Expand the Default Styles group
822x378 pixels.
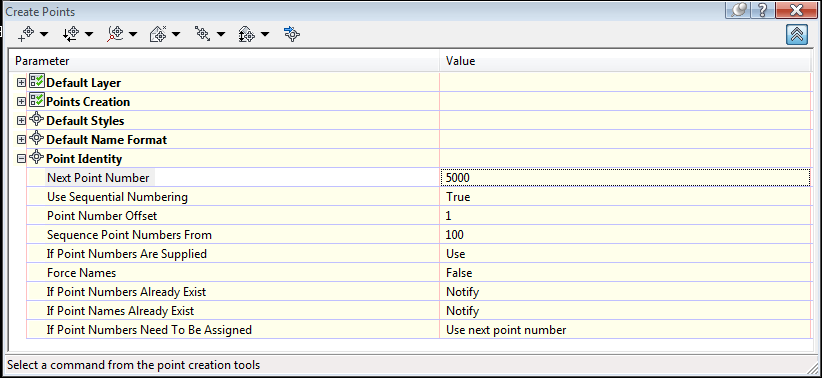(x=21, y=121)
